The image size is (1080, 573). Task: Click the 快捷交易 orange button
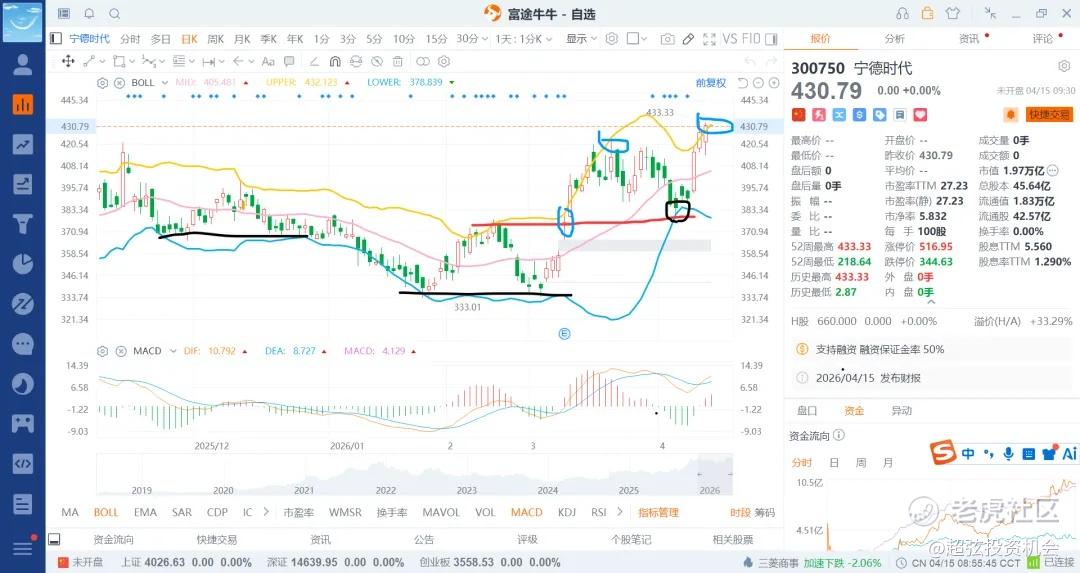pos(1049,115)
